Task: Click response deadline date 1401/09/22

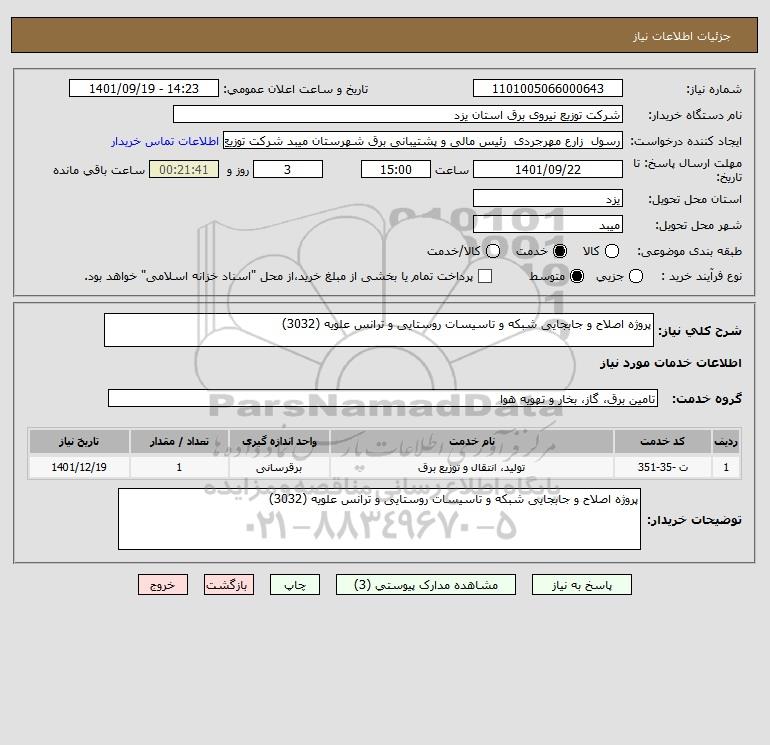Action: [x=548, y=169]
